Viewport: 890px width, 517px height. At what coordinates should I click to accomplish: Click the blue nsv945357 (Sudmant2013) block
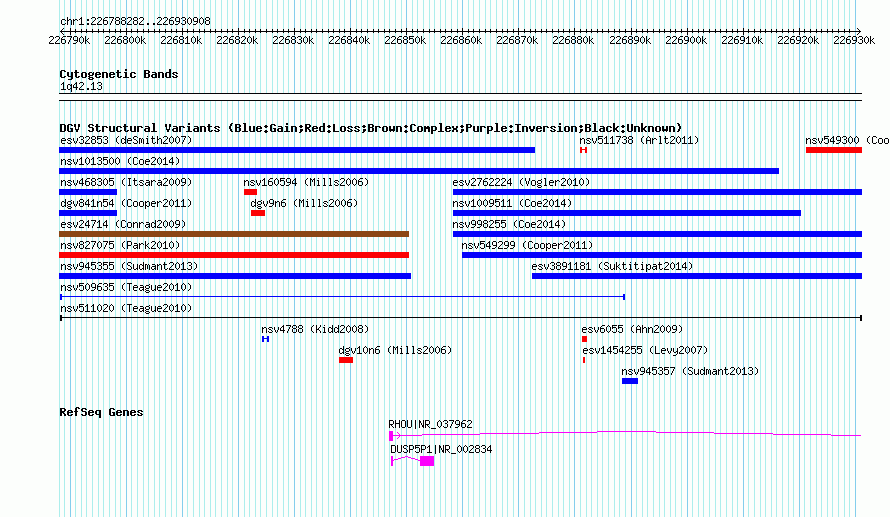coord(630,381)
